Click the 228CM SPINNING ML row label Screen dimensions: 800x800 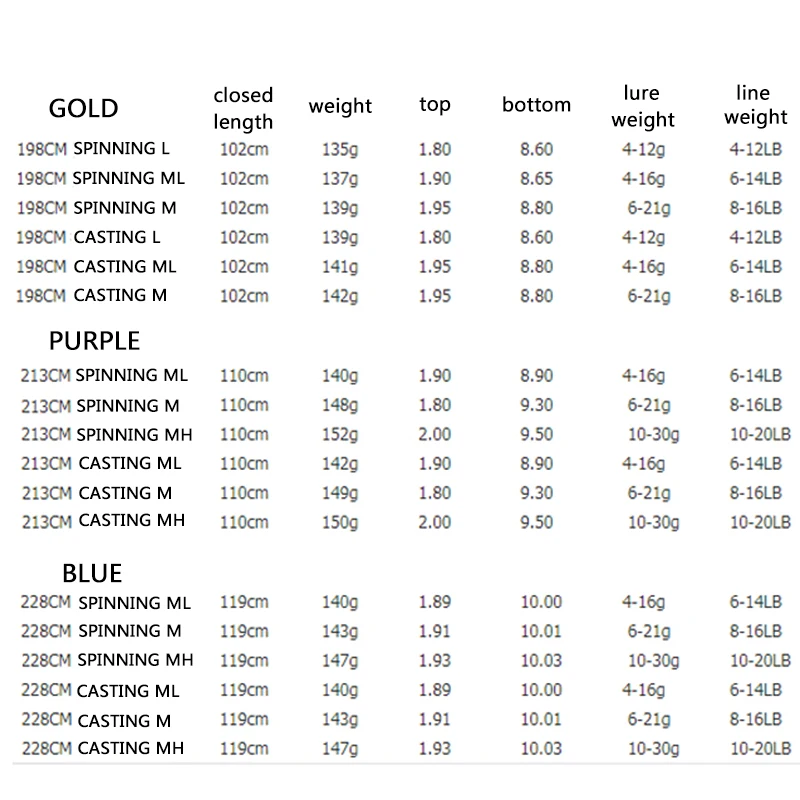105,602
